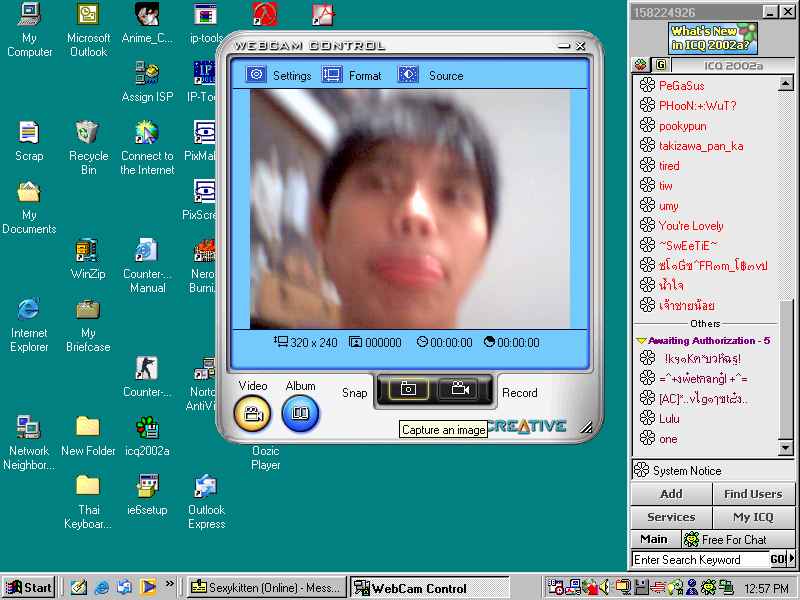The image size is (800, 600).
Task: Switch to Video mode using the yellow icon
Action: [253, 413]
